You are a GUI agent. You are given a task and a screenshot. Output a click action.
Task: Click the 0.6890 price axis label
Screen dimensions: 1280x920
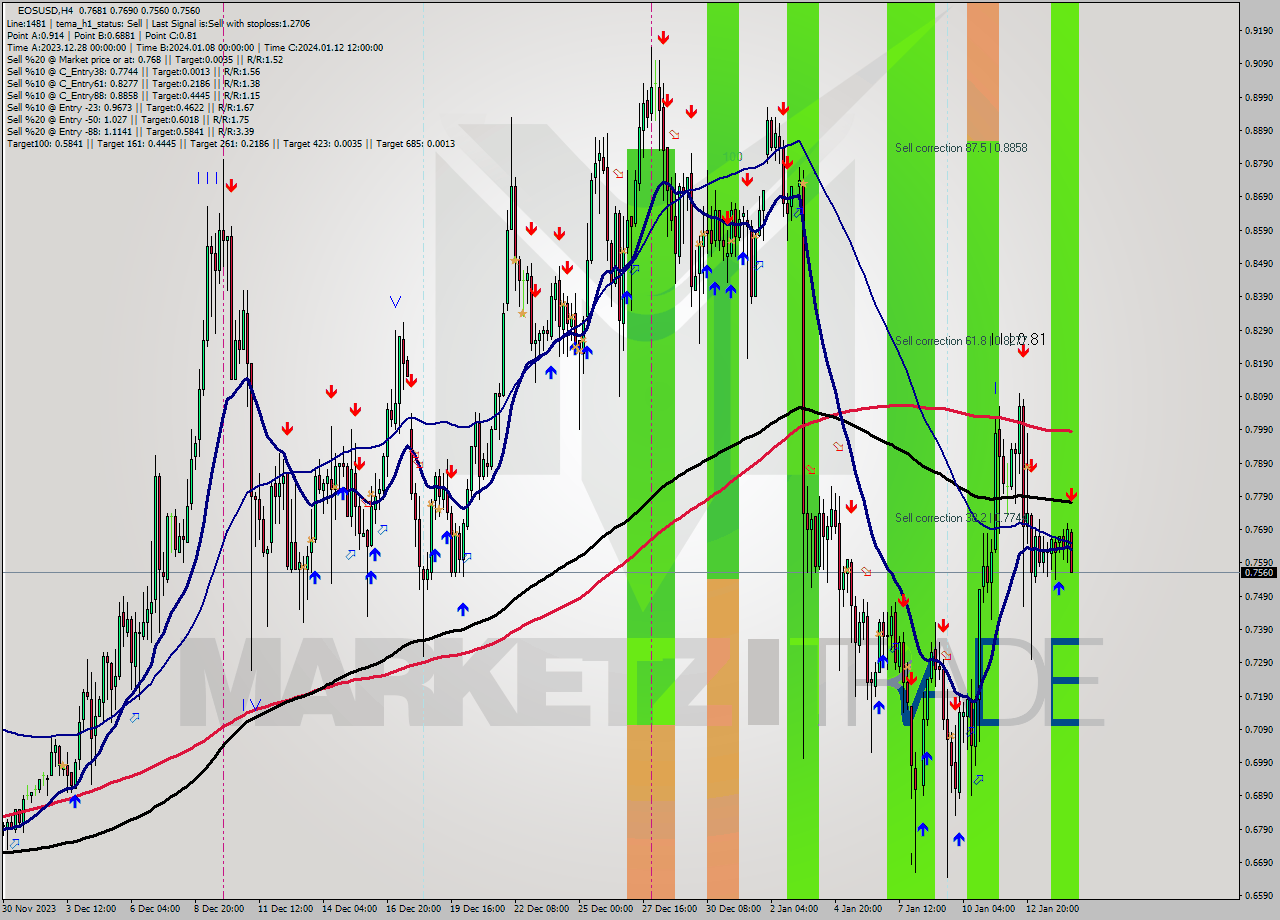[x=1258, y=796]
